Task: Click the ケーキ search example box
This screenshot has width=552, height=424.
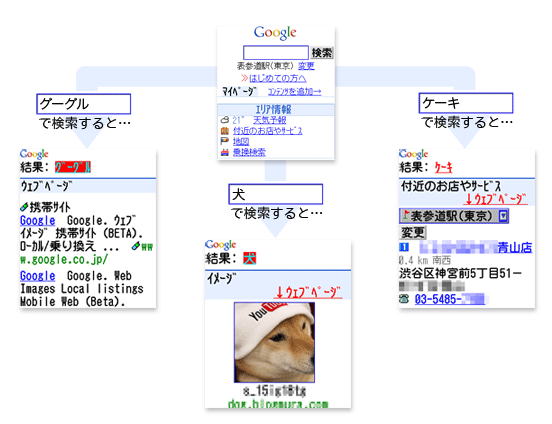Action: [466, 103]
